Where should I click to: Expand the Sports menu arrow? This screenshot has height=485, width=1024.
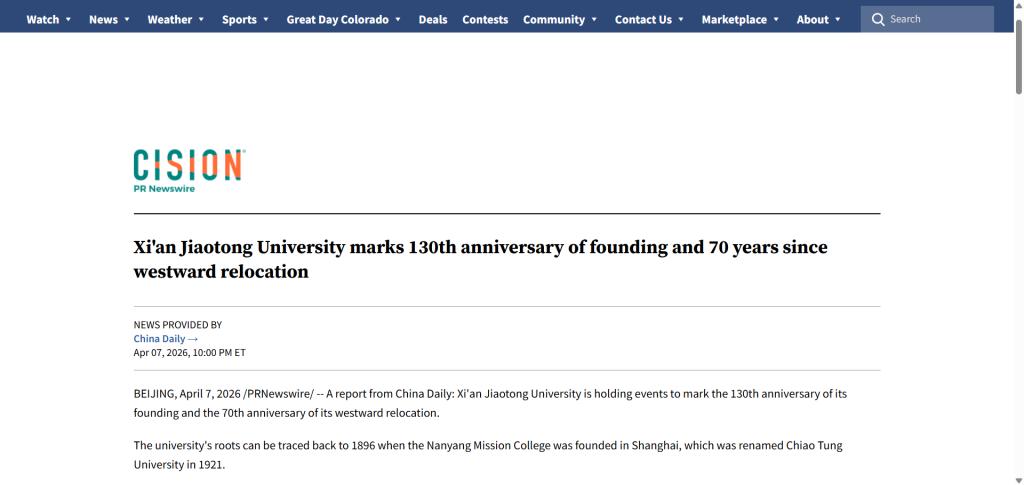(266, 20)
